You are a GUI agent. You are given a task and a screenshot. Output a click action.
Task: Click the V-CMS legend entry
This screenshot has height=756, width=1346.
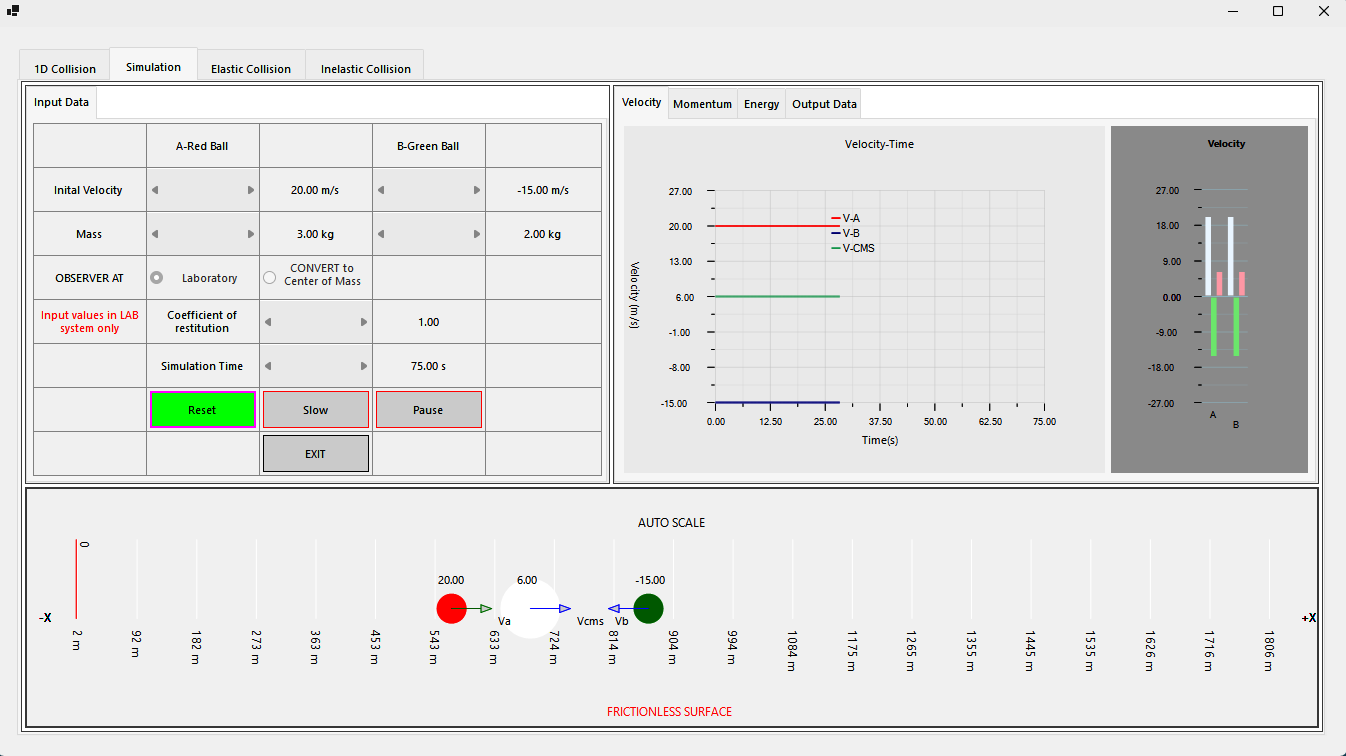click(x=853, y=248)
